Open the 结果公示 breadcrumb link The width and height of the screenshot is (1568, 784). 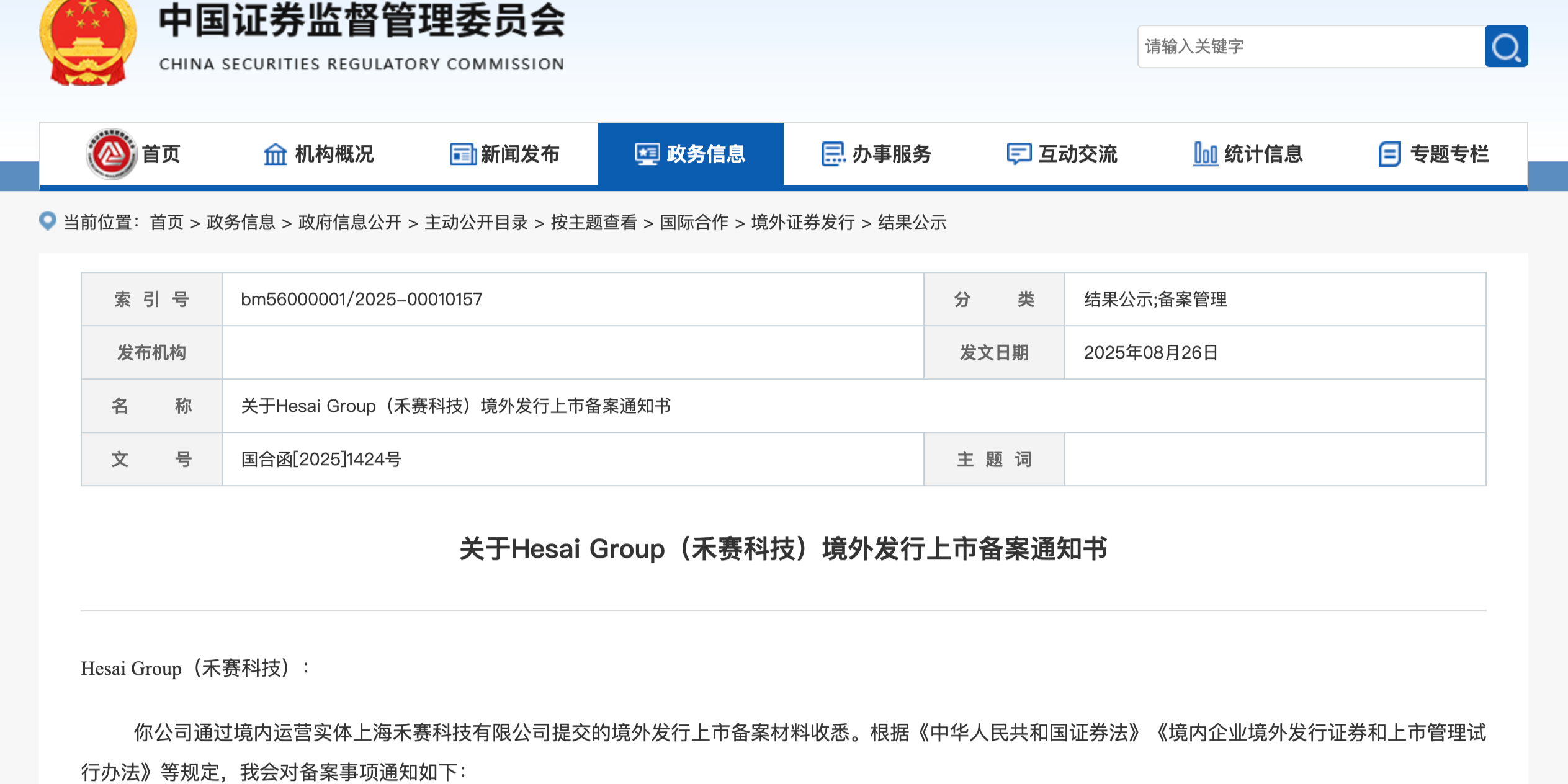pos(912,222)
